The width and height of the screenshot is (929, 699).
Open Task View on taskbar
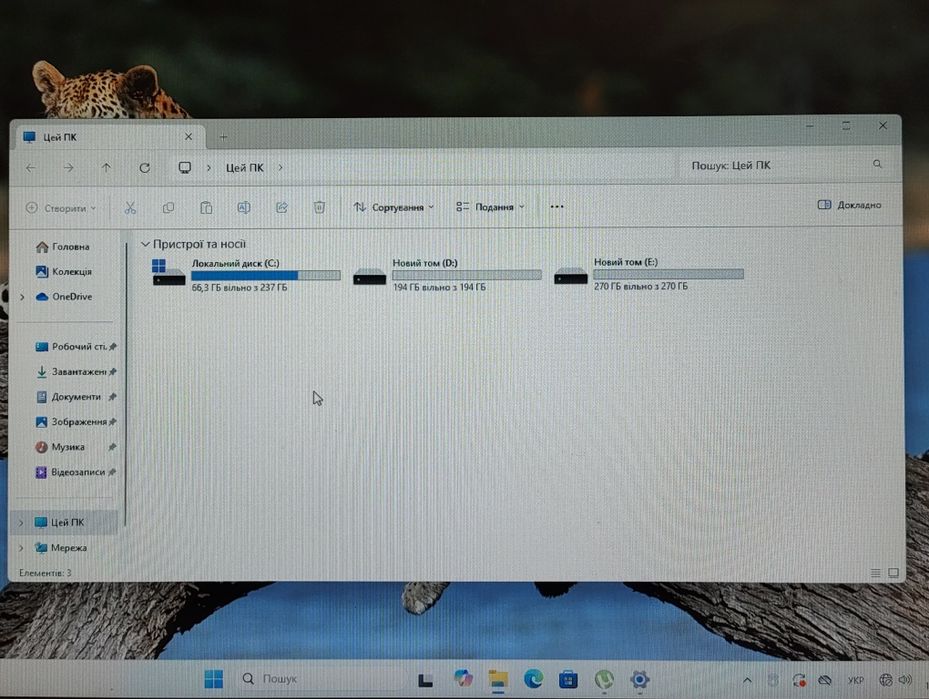tap(425, 680)
